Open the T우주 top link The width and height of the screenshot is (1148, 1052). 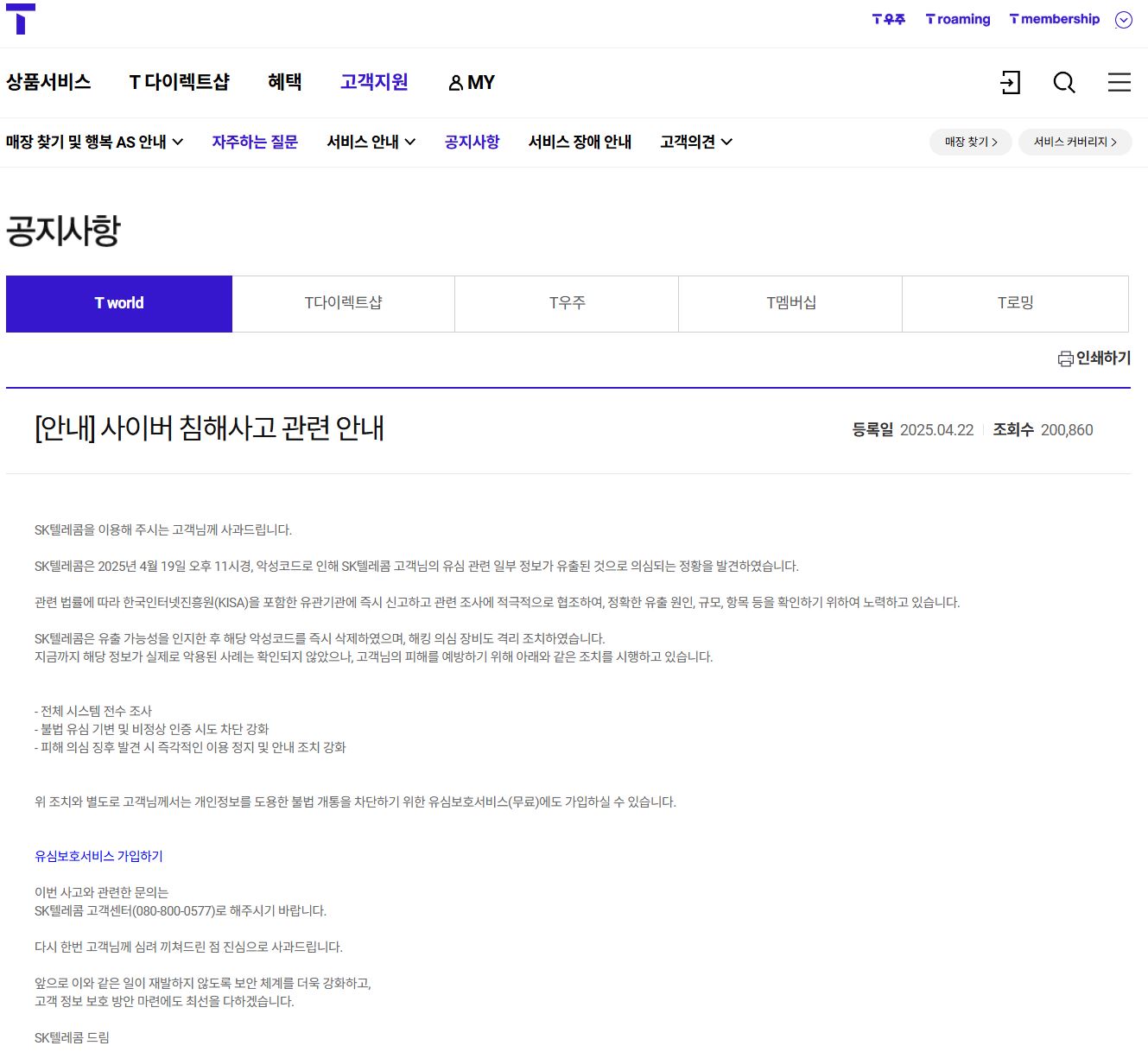point(889,19)
